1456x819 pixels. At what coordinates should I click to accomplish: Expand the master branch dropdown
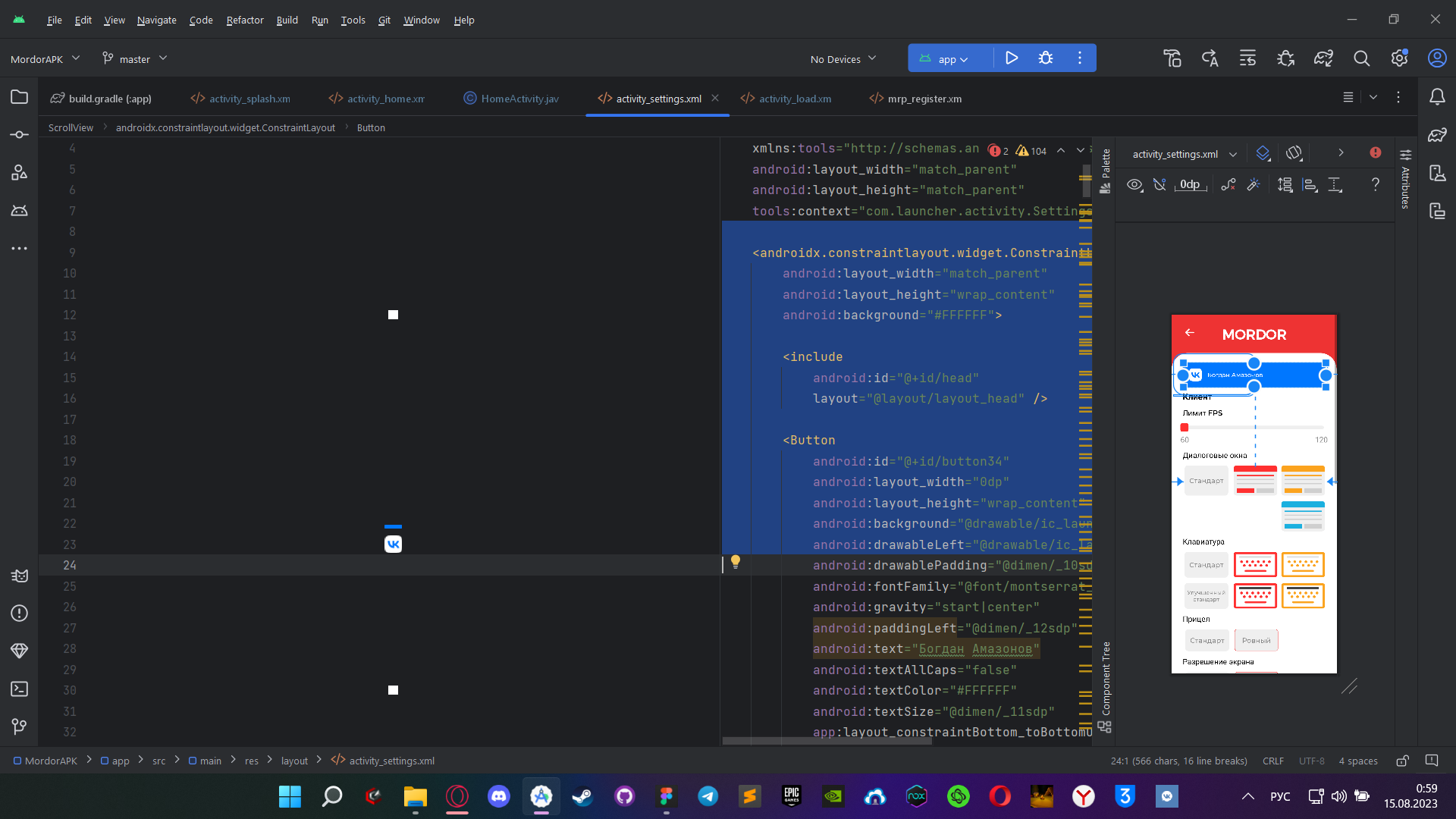pos(135,59)
